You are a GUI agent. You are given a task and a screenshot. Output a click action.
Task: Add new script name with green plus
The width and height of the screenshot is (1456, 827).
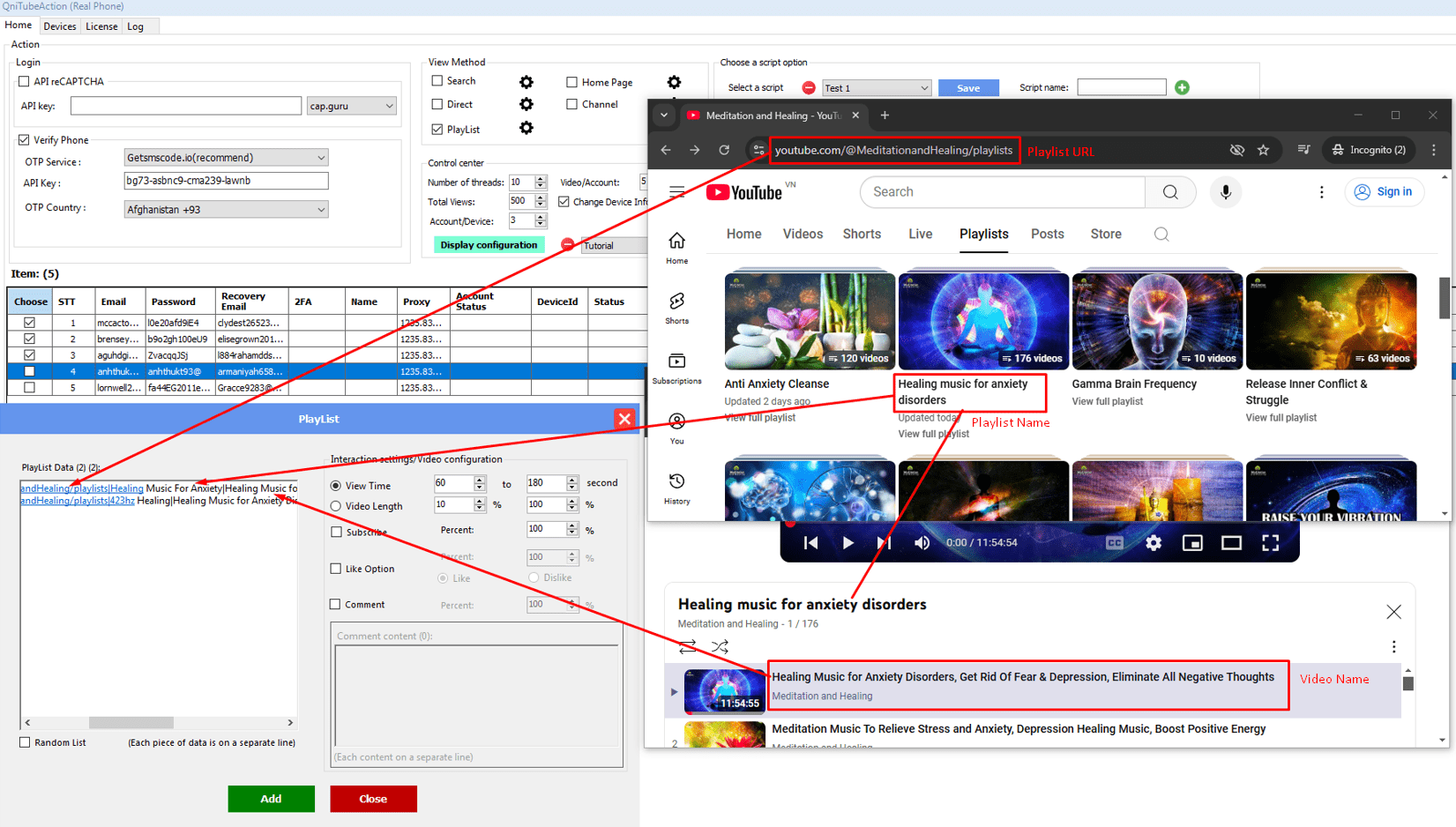[1182, 87]
